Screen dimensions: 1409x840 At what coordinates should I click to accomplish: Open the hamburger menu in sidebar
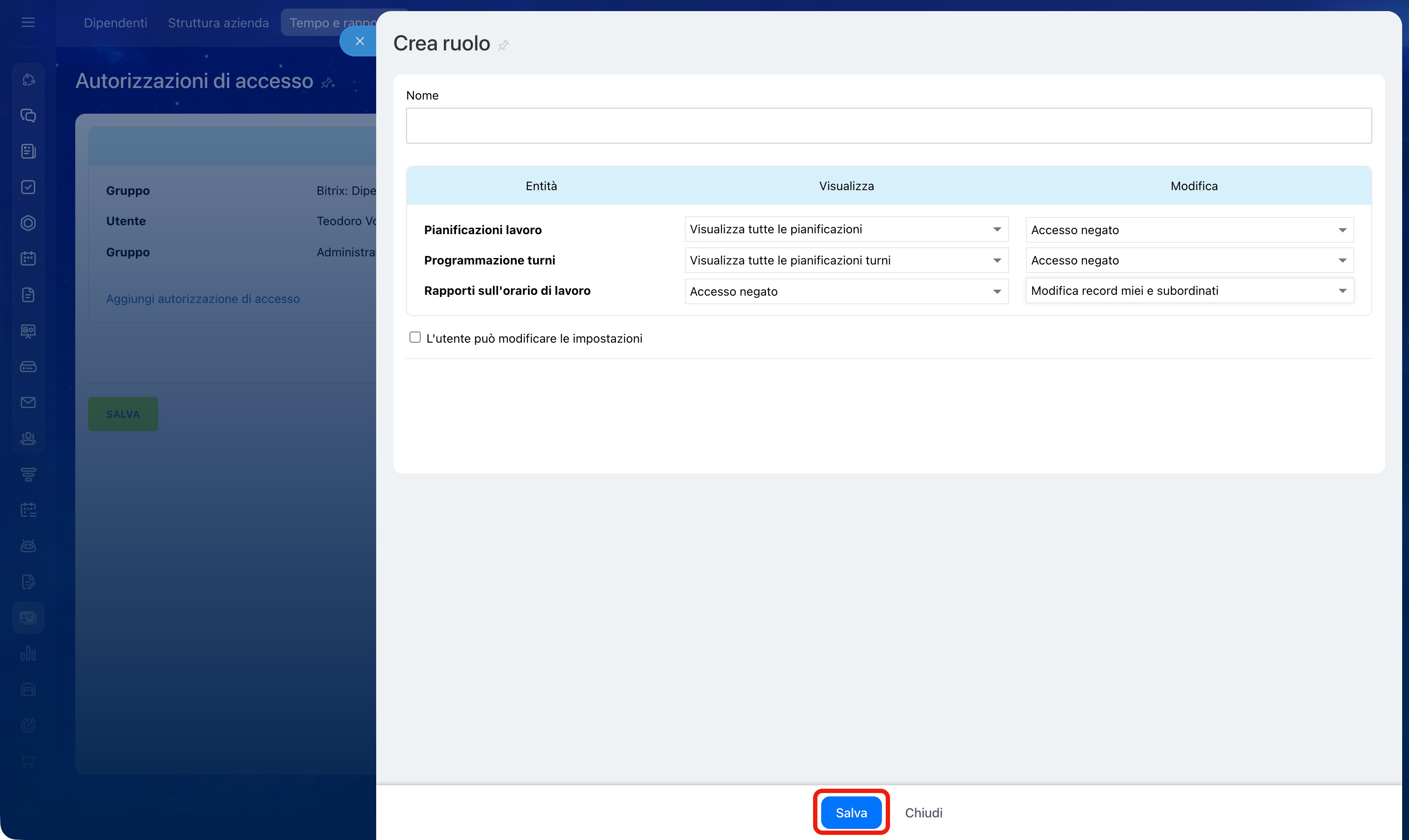pos(28,22)
